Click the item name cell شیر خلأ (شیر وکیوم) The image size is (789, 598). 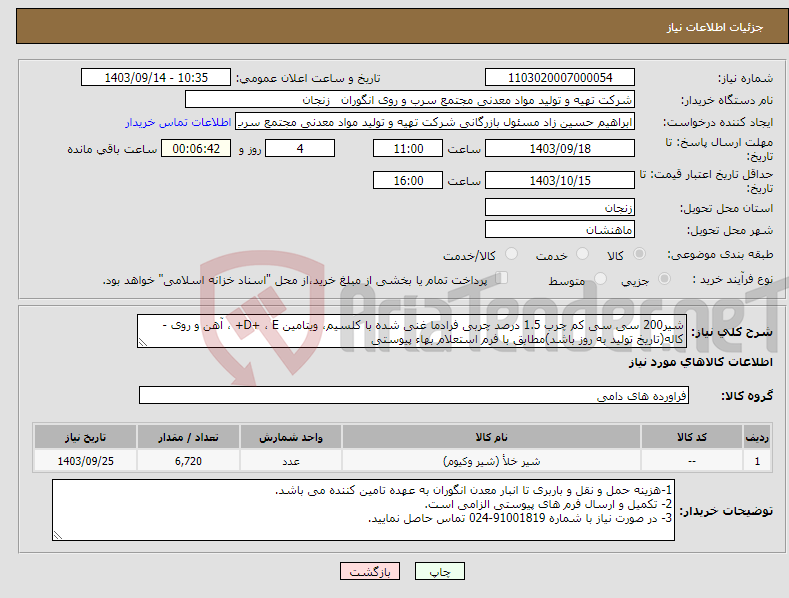click(491, 461)
